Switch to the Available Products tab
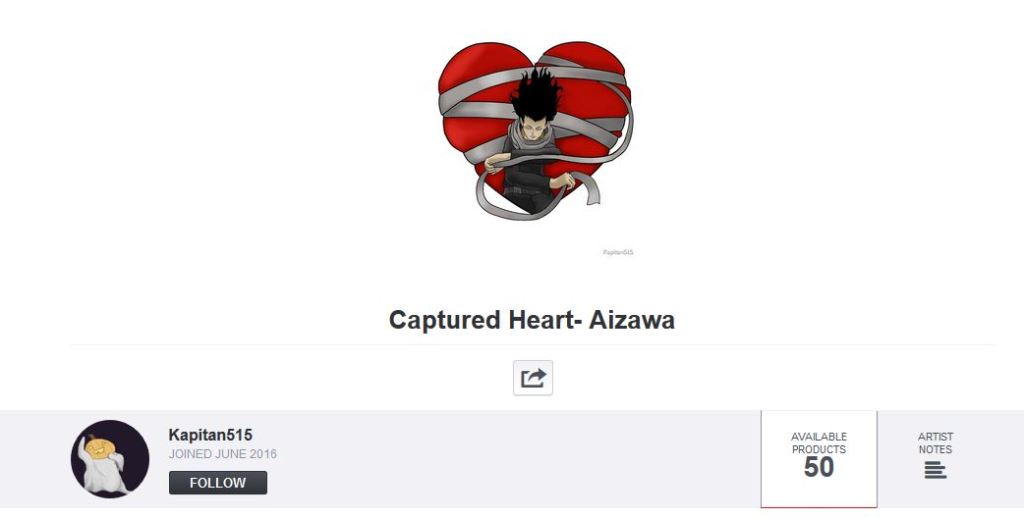The height and width of the screenshot is (519, 1024). pos(819,458)
